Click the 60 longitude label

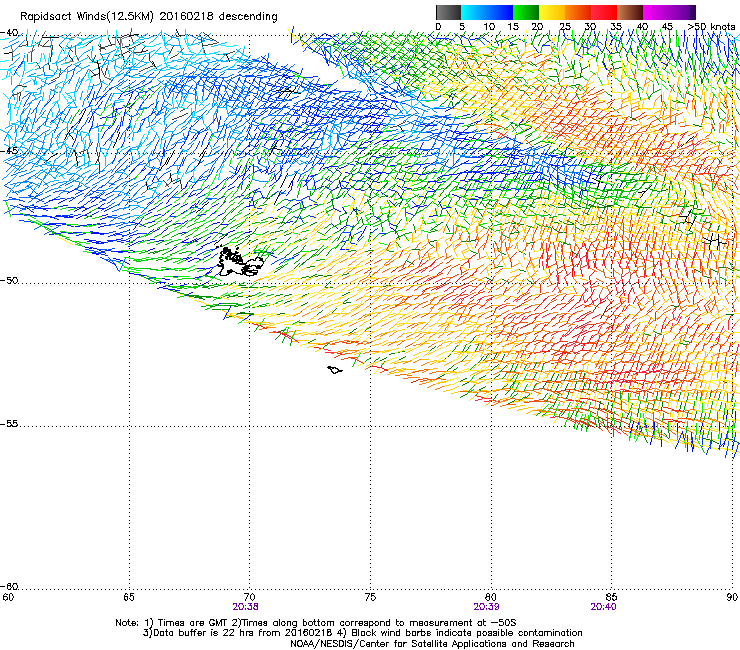click(x=8, y=598)
